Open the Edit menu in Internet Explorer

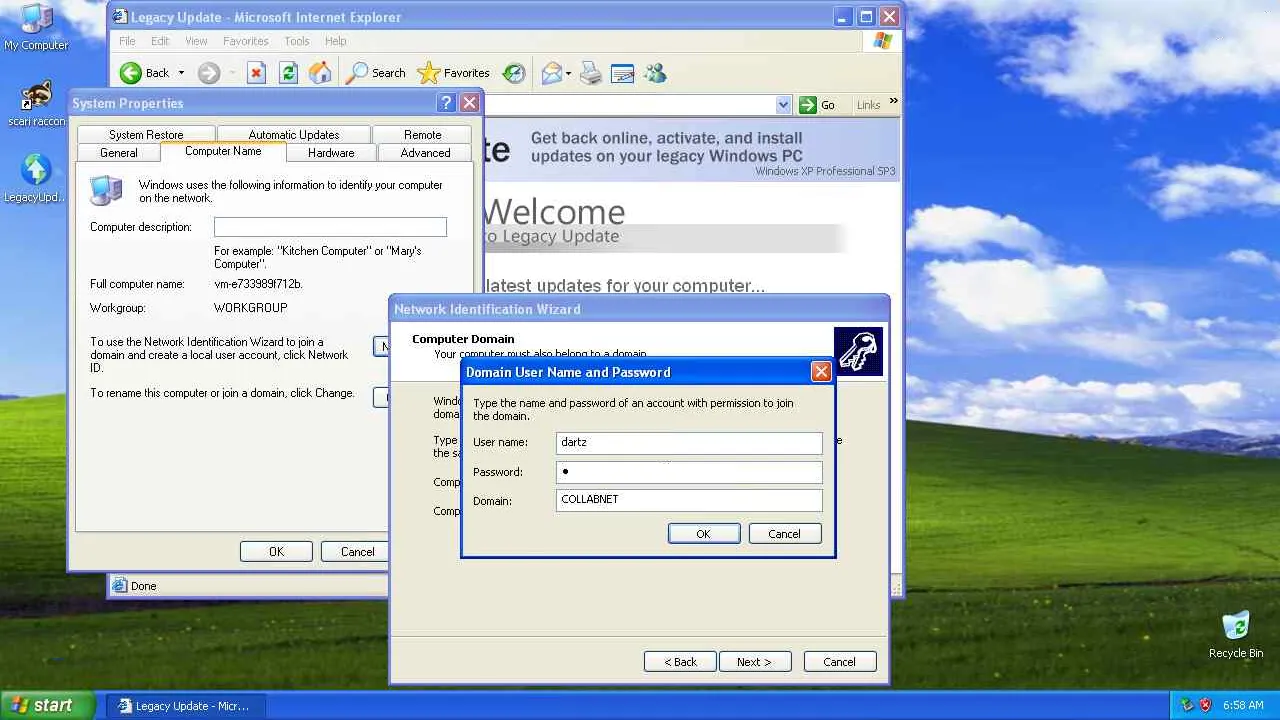[160, 41]
